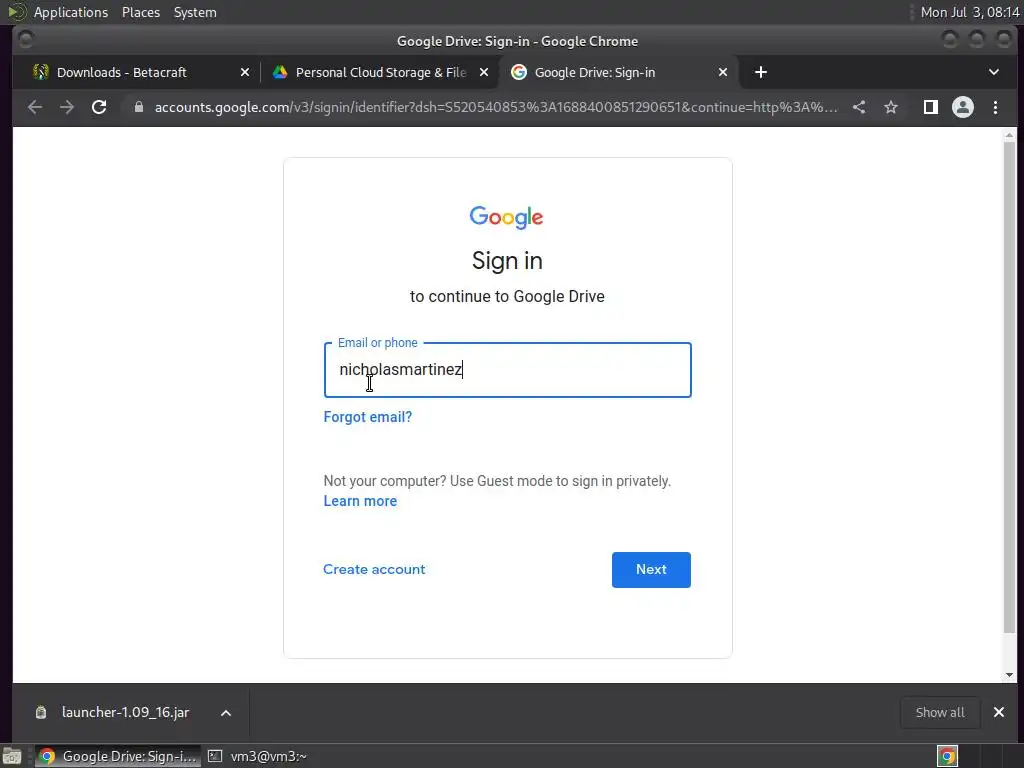Screen dimensions: 1024x768
Task: Select the Google Drive Sign-in taskbar entry
Action: pyautogui.click(x=118, y=756)
